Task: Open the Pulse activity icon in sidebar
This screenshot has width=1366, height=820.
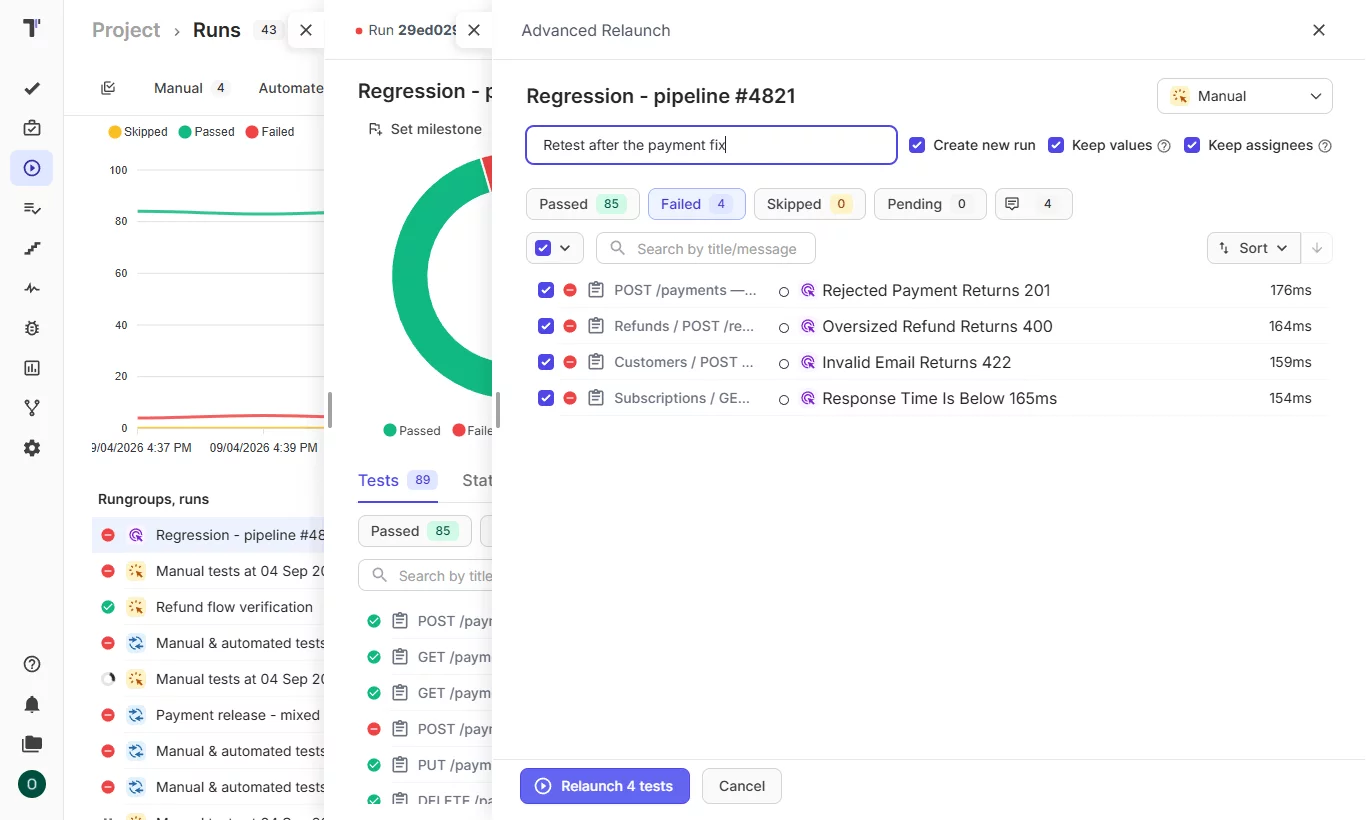Action: (x=32, y=288)
